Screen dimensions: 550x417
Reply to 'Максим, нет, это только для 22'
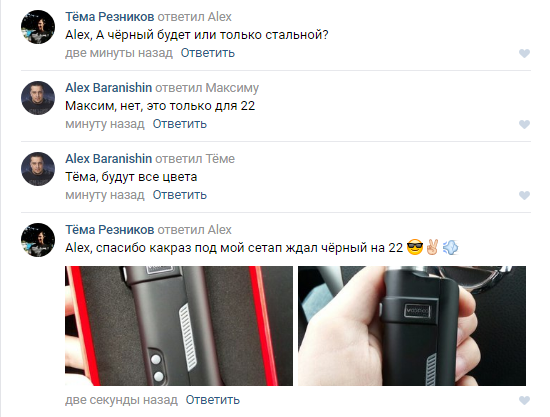pyautogui.click(x=180, y=124)
